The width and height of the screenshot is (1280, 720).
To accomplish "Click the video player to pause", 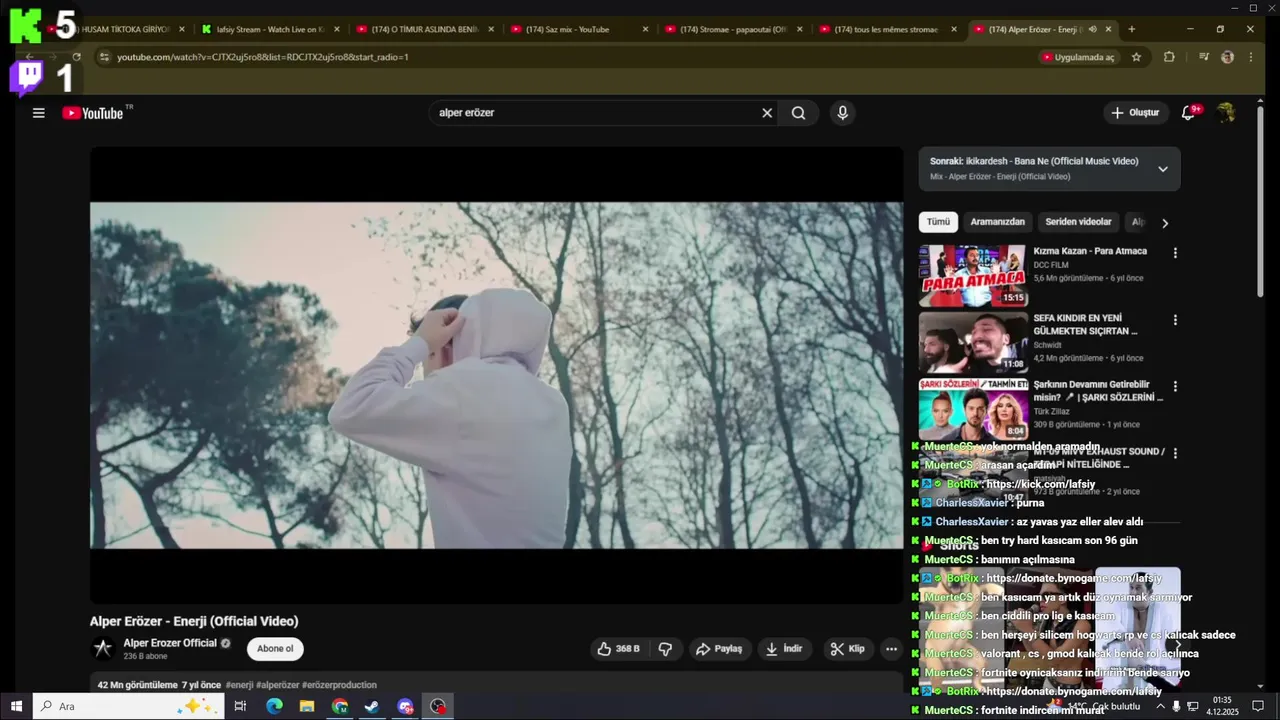I will (x=496, y=375).
